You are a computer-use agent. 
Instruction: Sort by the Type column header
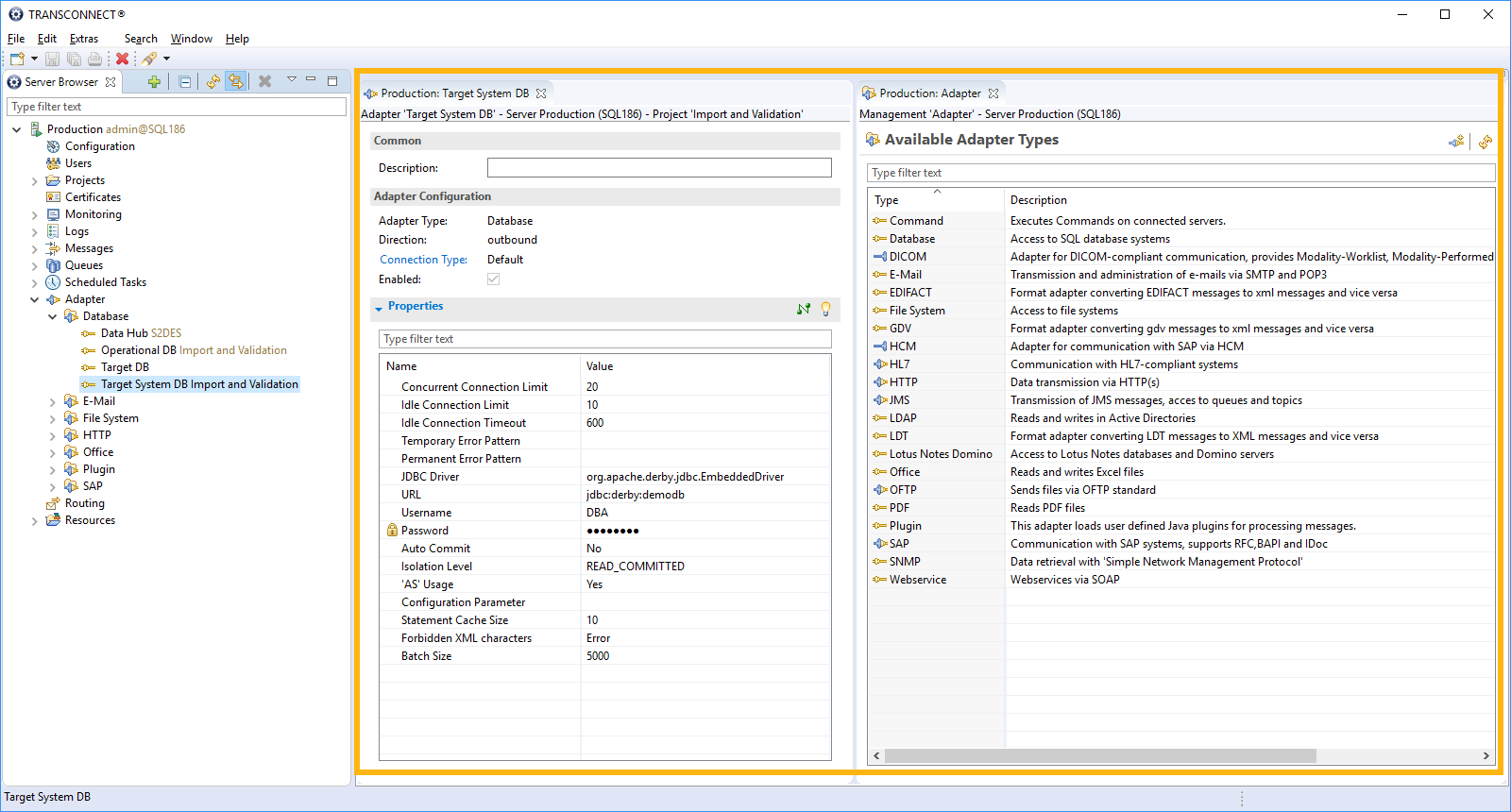[x=936, y=200]
